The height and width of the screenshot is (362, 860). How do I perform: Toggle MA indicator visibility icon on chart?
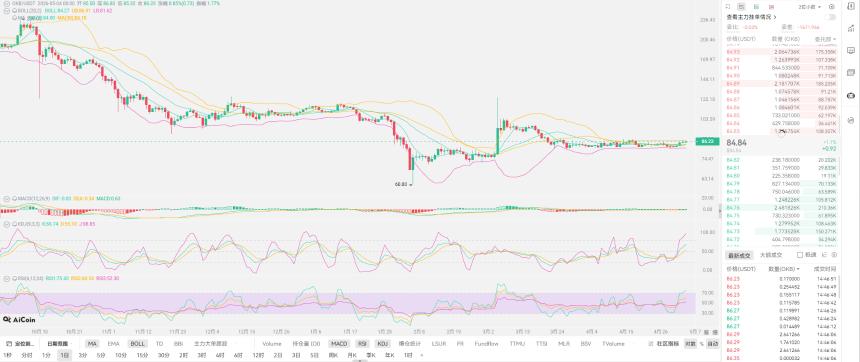click(x=14, y=18)
